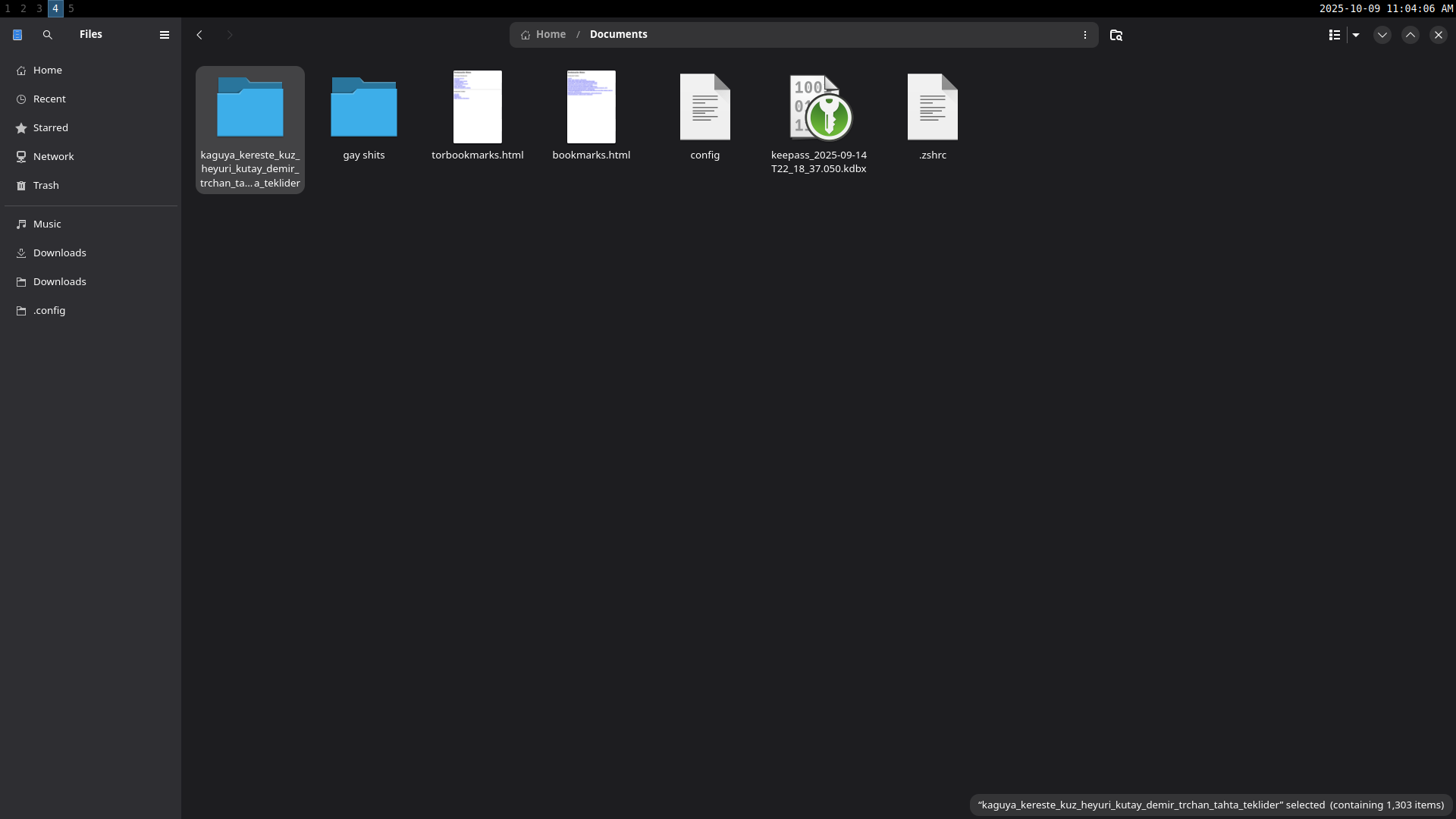Open the hamburger main menu
The height and width of the screenshot is (819, 1456).
[x=164, y=35]
